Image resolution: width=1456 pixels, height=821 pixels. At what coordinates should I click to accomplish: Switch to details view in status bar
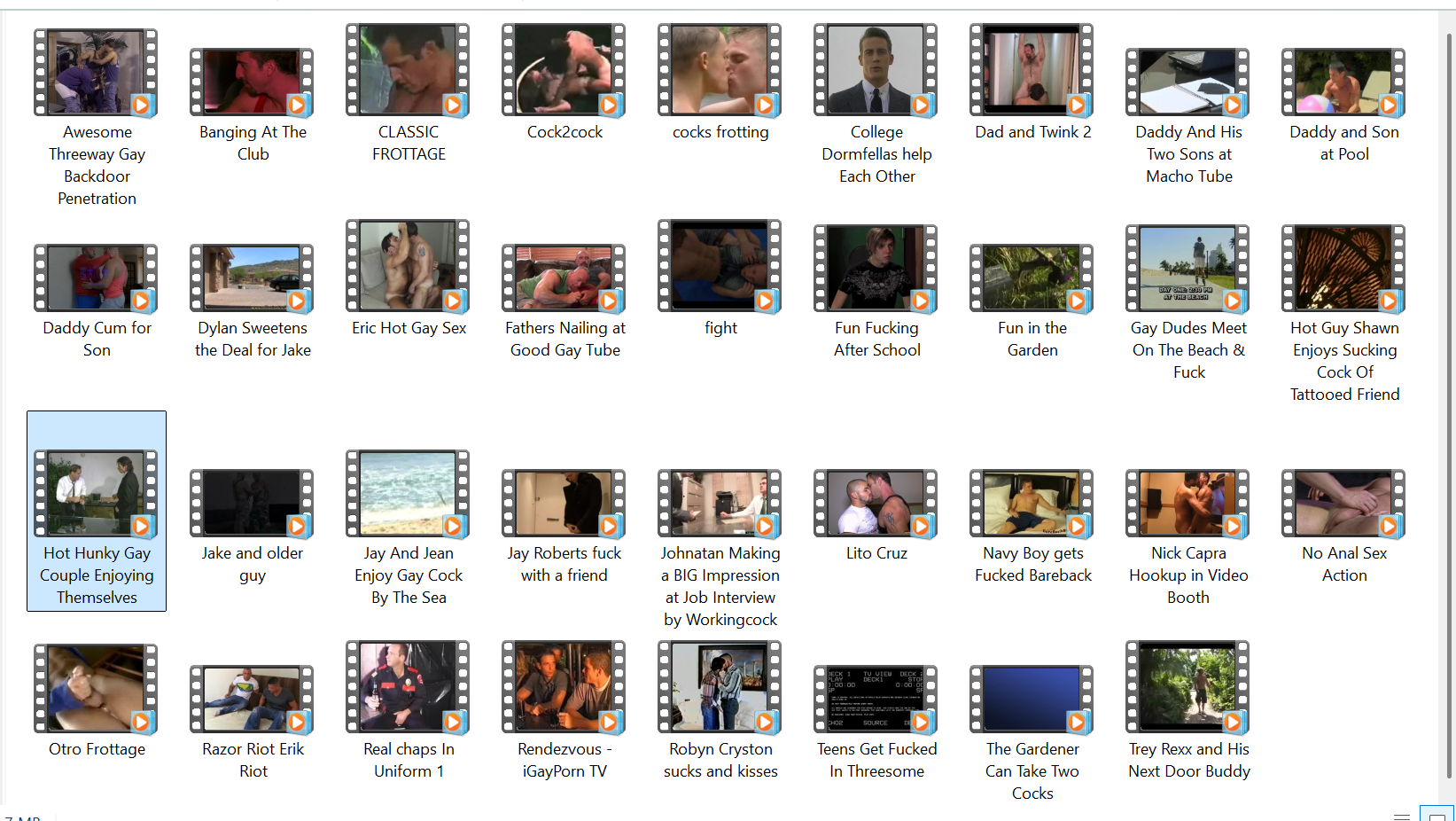[x=1402, y=815]
